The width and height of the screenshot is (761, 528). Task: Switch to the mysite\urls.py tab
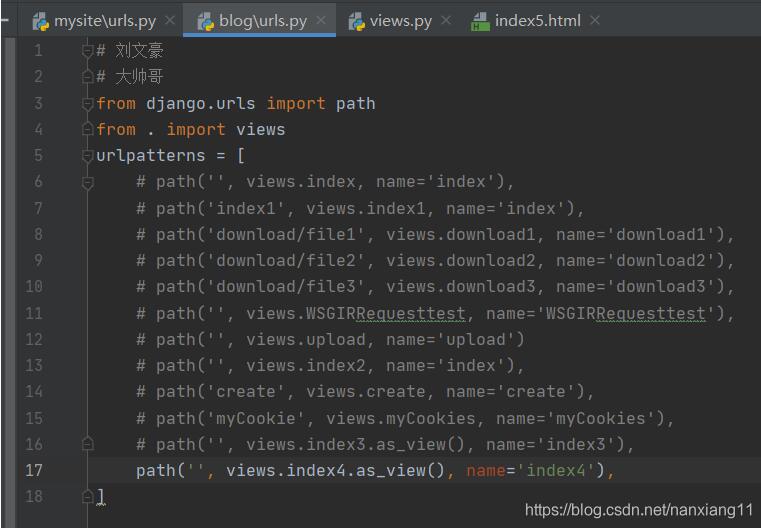(105, 20)
